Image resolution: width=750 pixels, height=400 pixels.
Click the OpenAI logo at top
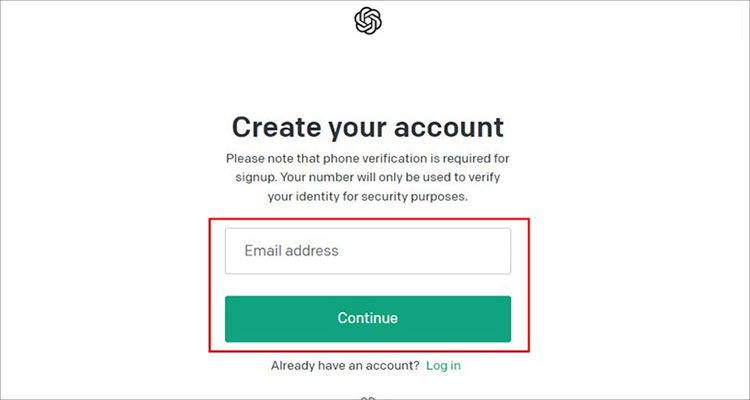(368, 20)
